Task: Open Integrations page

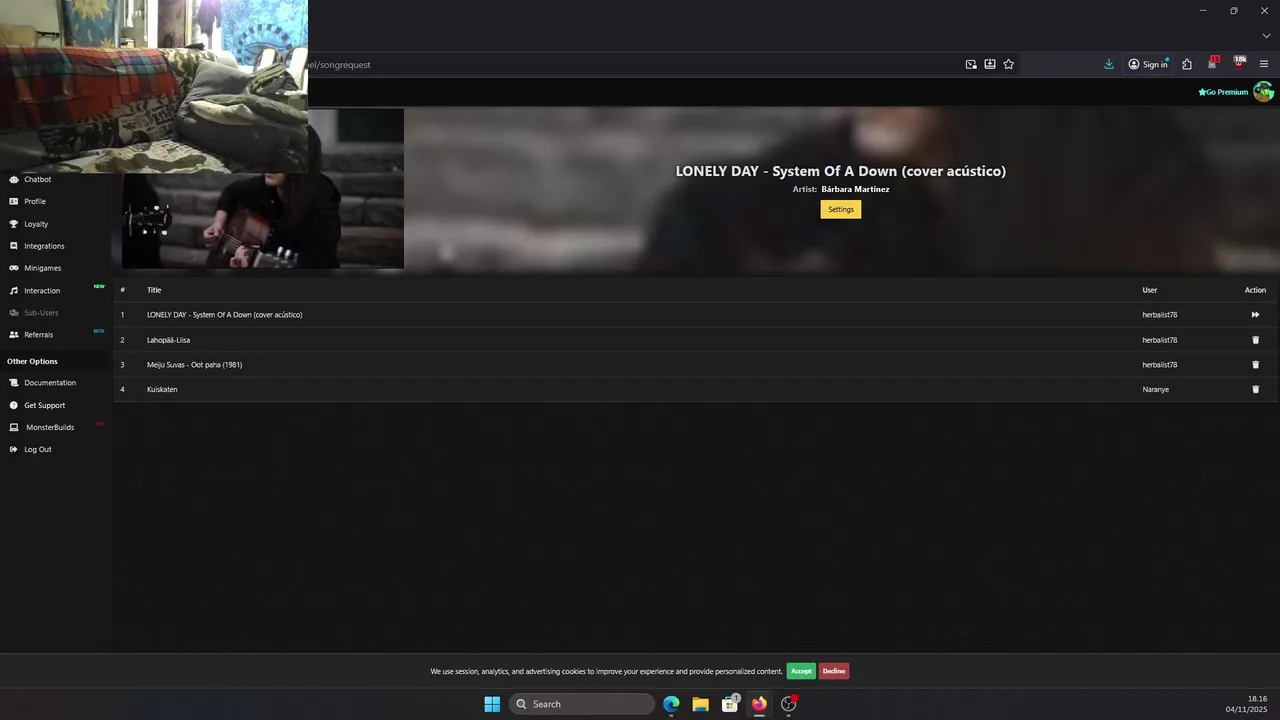Action: (x=44, y=246)
